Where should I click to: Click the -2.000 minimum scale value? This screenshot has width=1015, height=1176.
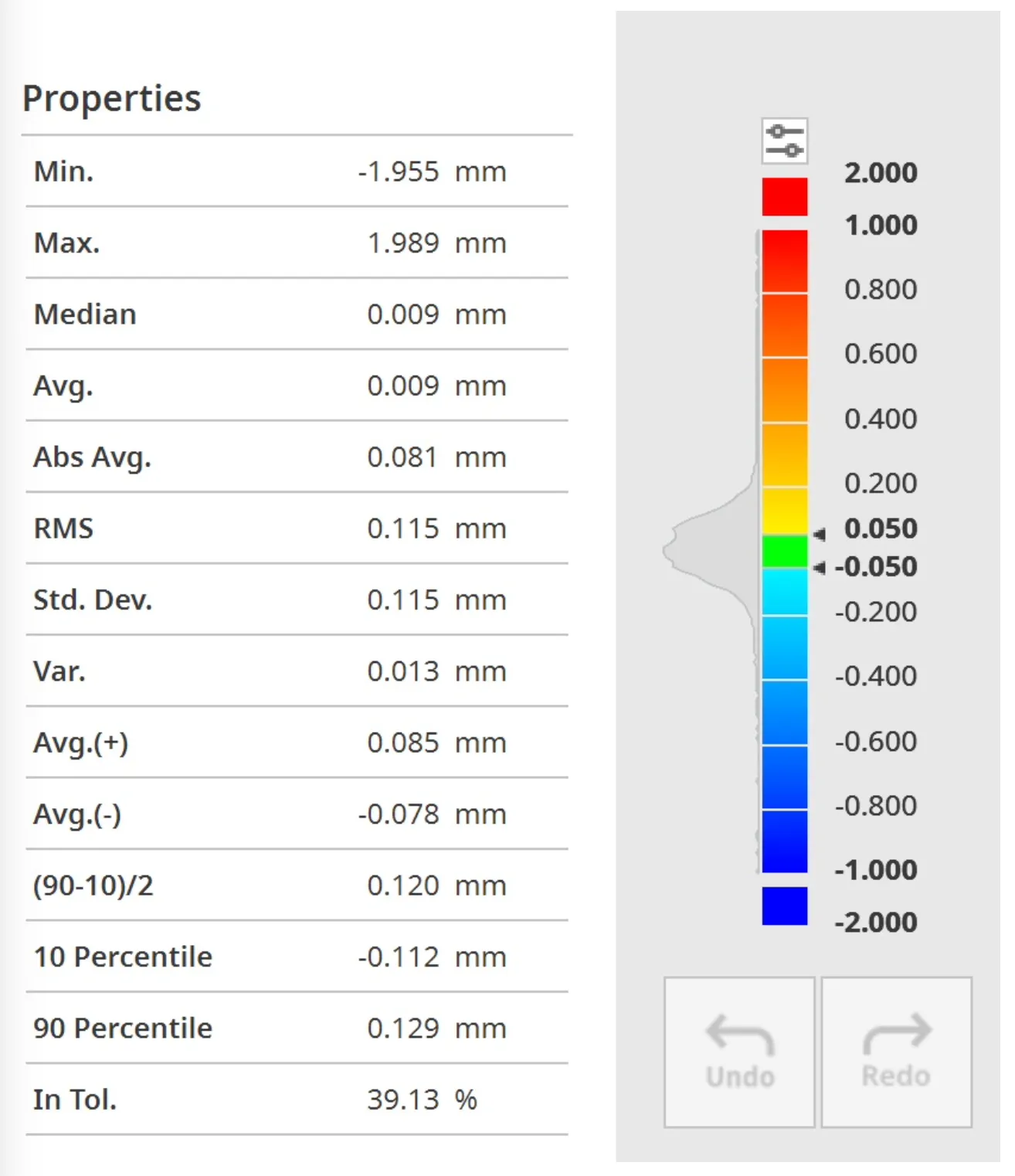click(x=876, y=923)
